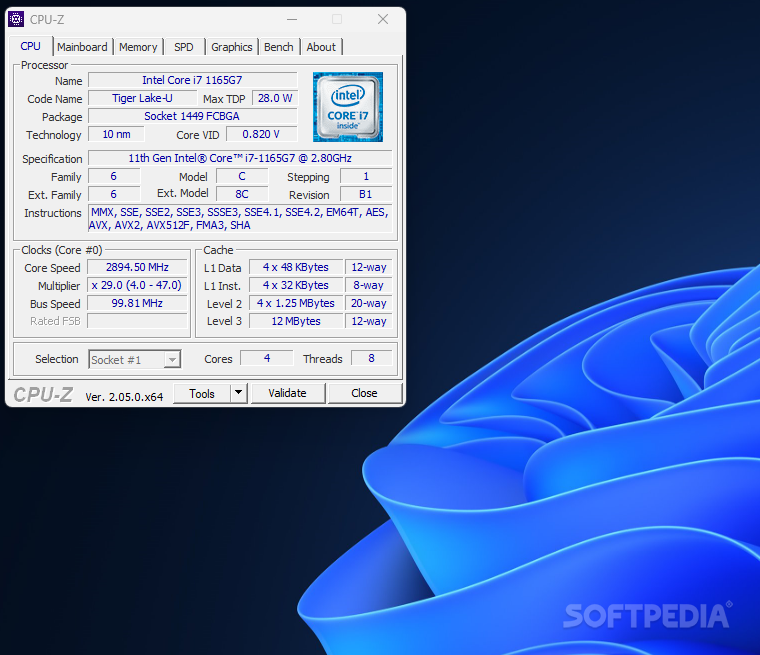Click the Intel Core i7 logo badge
Image resolution: width=760 pixels, height=655 pixels.
(x=348, y=107)
